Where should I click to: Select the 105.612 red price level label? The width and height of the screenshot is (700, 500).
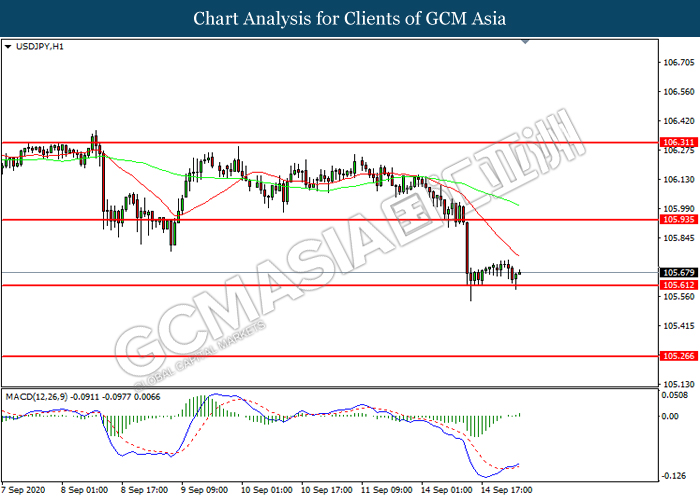click(678, 285)
